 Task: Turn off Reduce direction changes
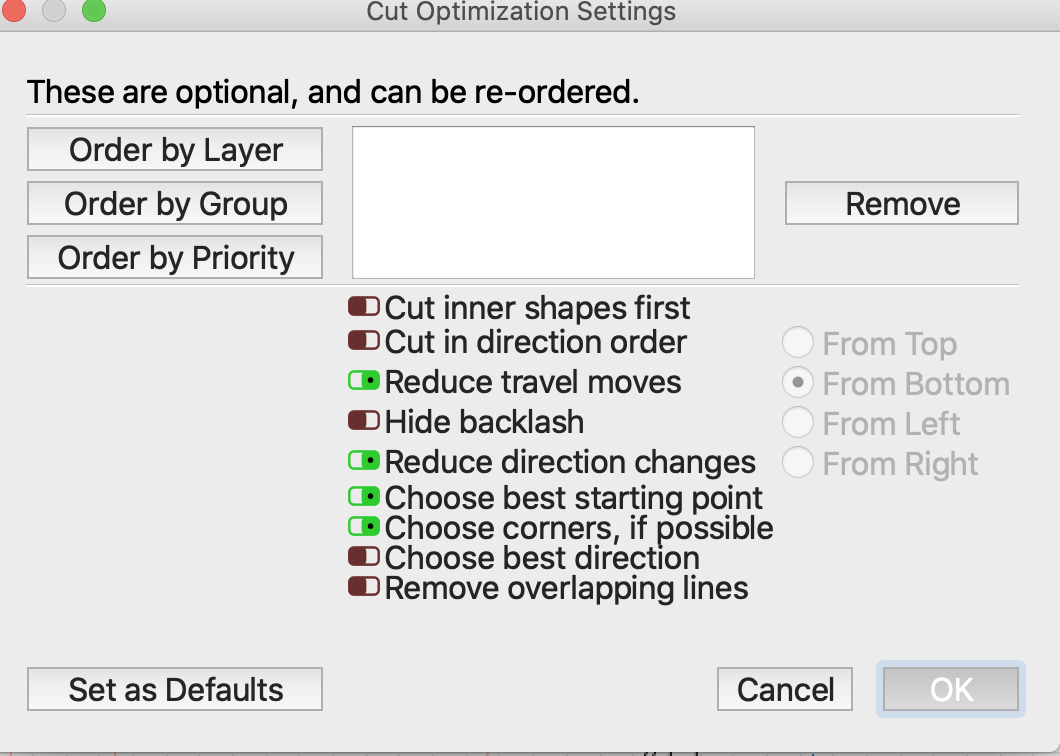point(364,460)
